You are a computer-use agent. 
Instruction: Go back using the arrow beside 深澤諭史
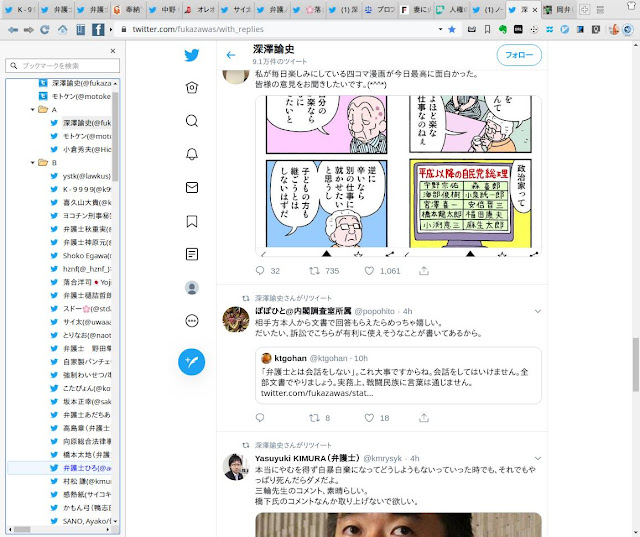pyautogui.click(x=231, y=55)
